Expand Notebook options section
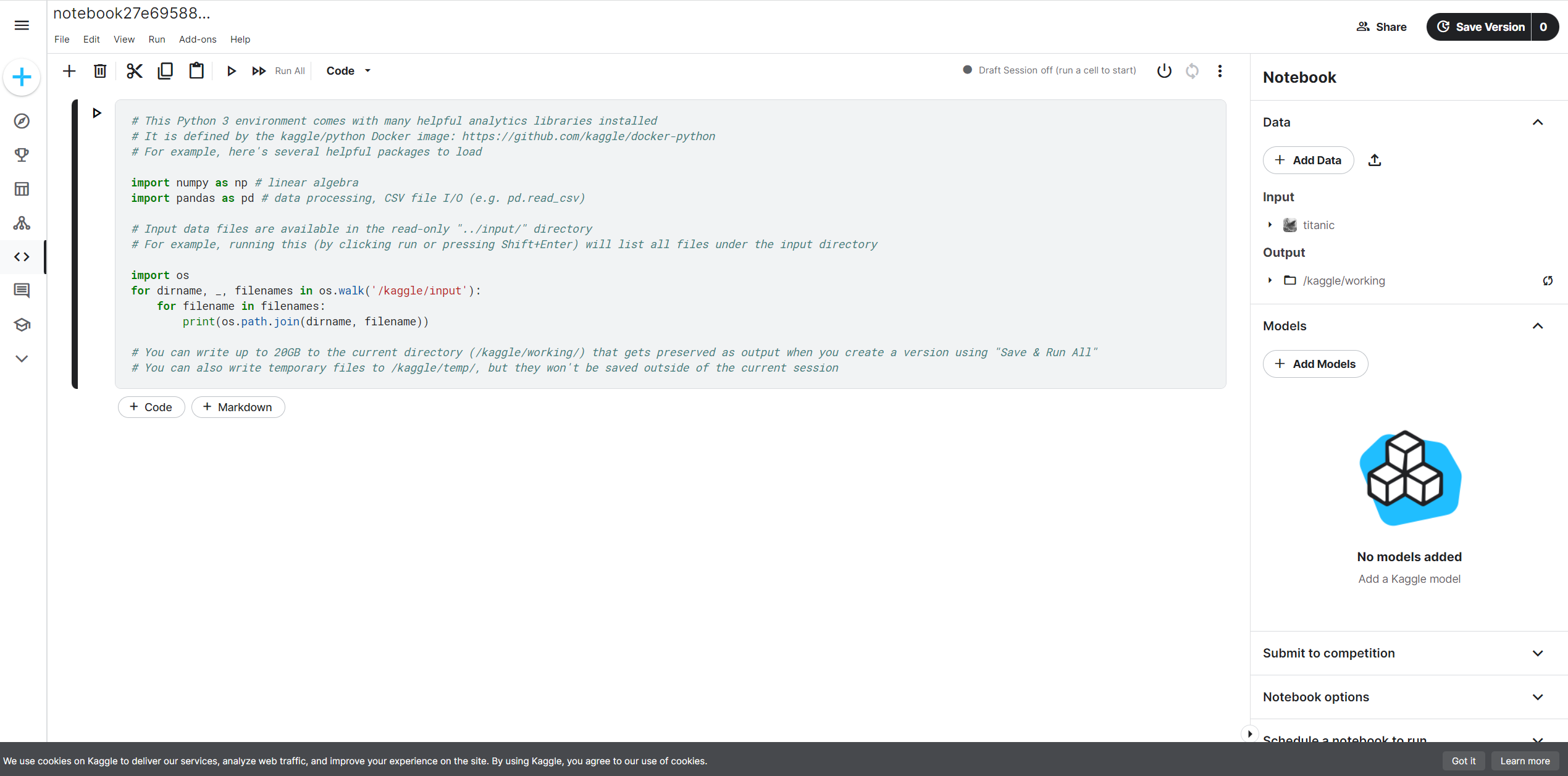 click(x=1538, y=697)
